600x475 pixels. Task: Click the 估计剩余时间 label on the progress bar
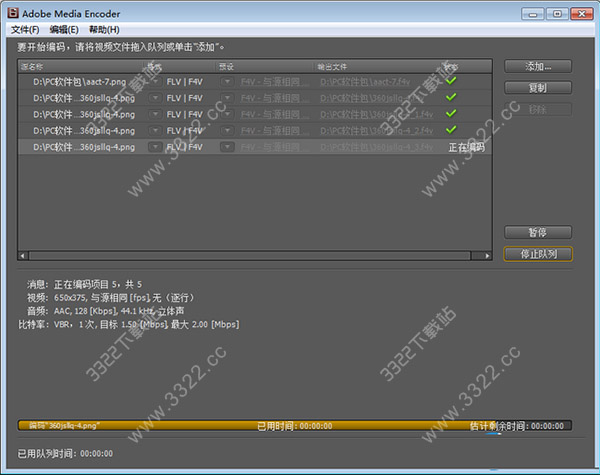click(498, 426)
